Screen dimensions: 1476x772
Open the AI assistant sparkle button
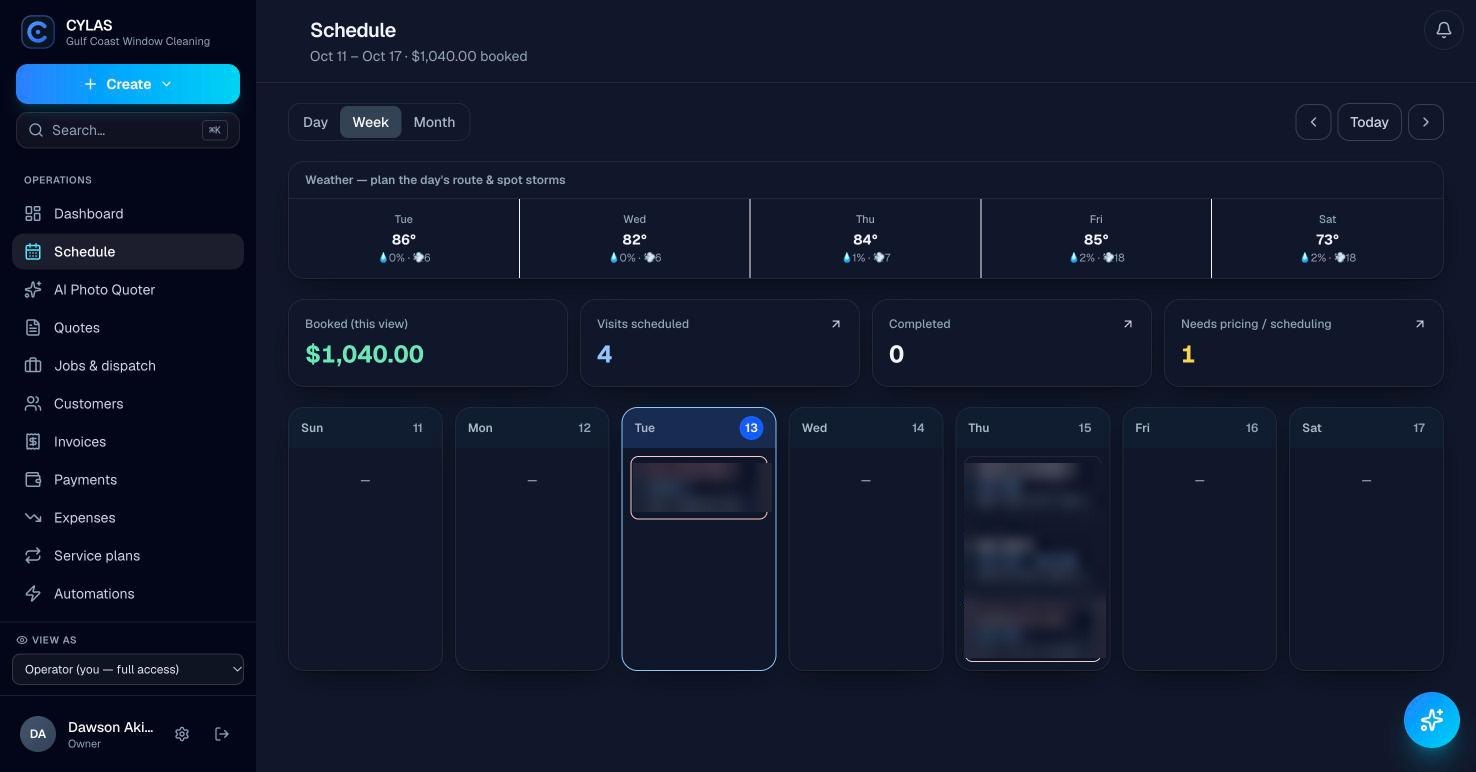[x=1432, y=720]
